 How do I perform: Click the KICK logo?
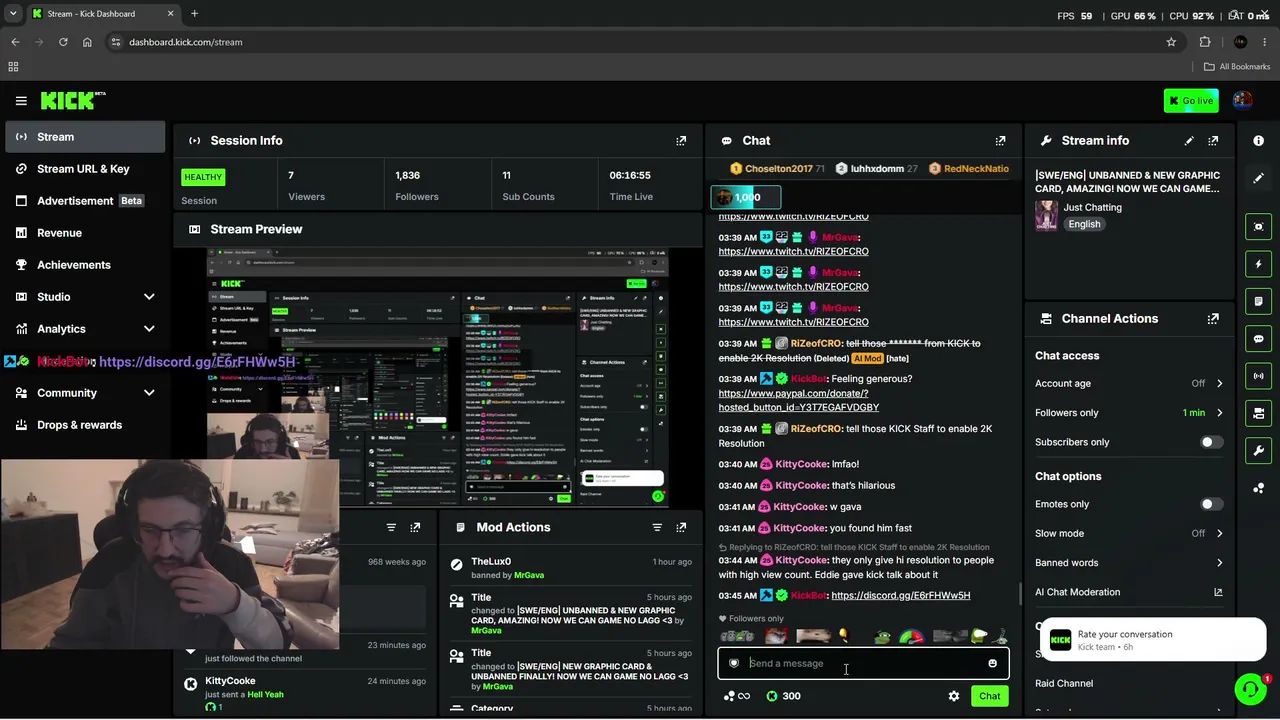pos(72,100)
